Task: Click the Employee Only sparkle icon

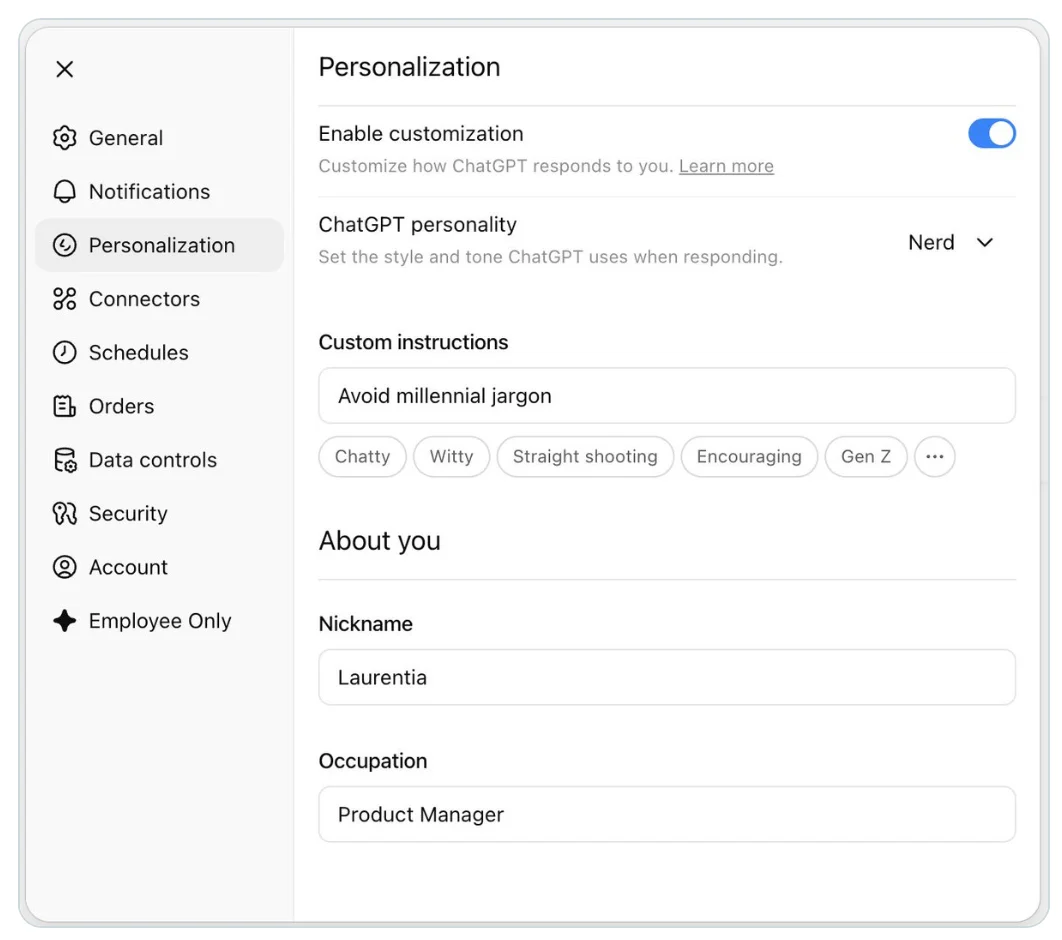Action: (x=64, y=621)
